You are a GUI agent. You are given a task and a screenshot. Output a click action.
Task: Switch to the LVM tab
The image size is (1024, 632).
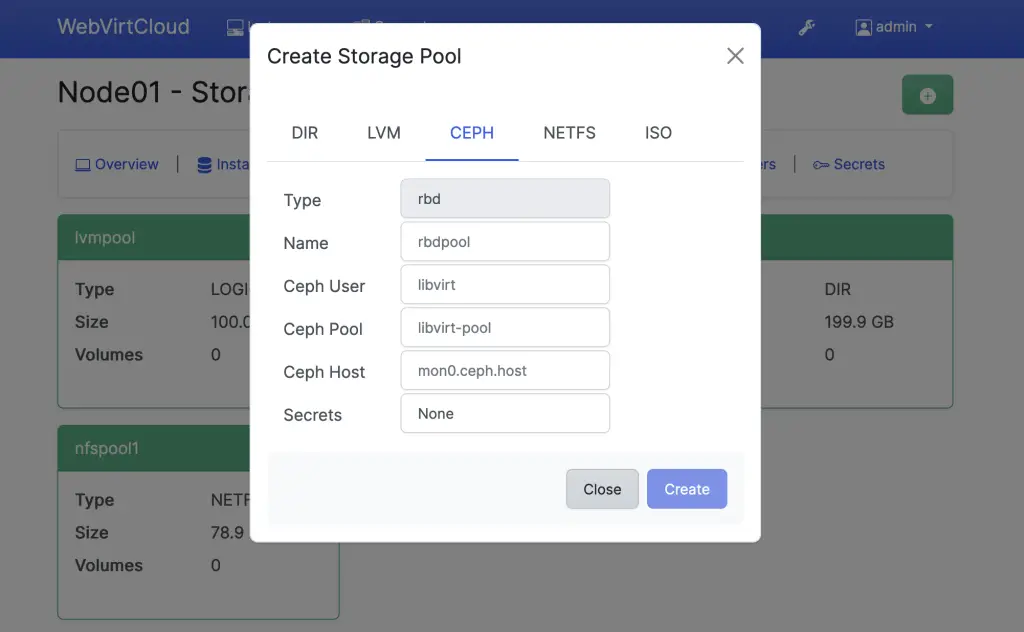click(x=384, y=132)
